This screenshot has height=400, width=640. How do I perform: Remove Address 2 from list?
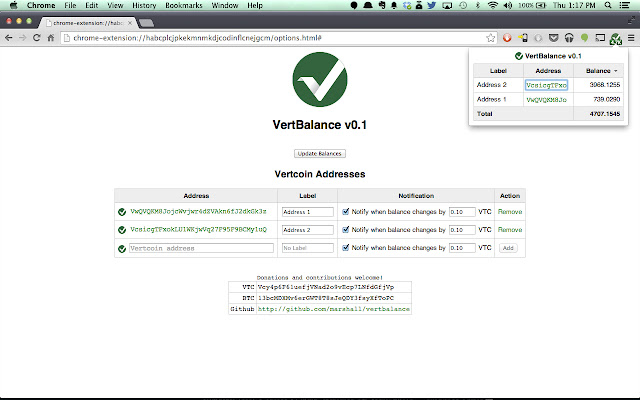tap(510, 230)
